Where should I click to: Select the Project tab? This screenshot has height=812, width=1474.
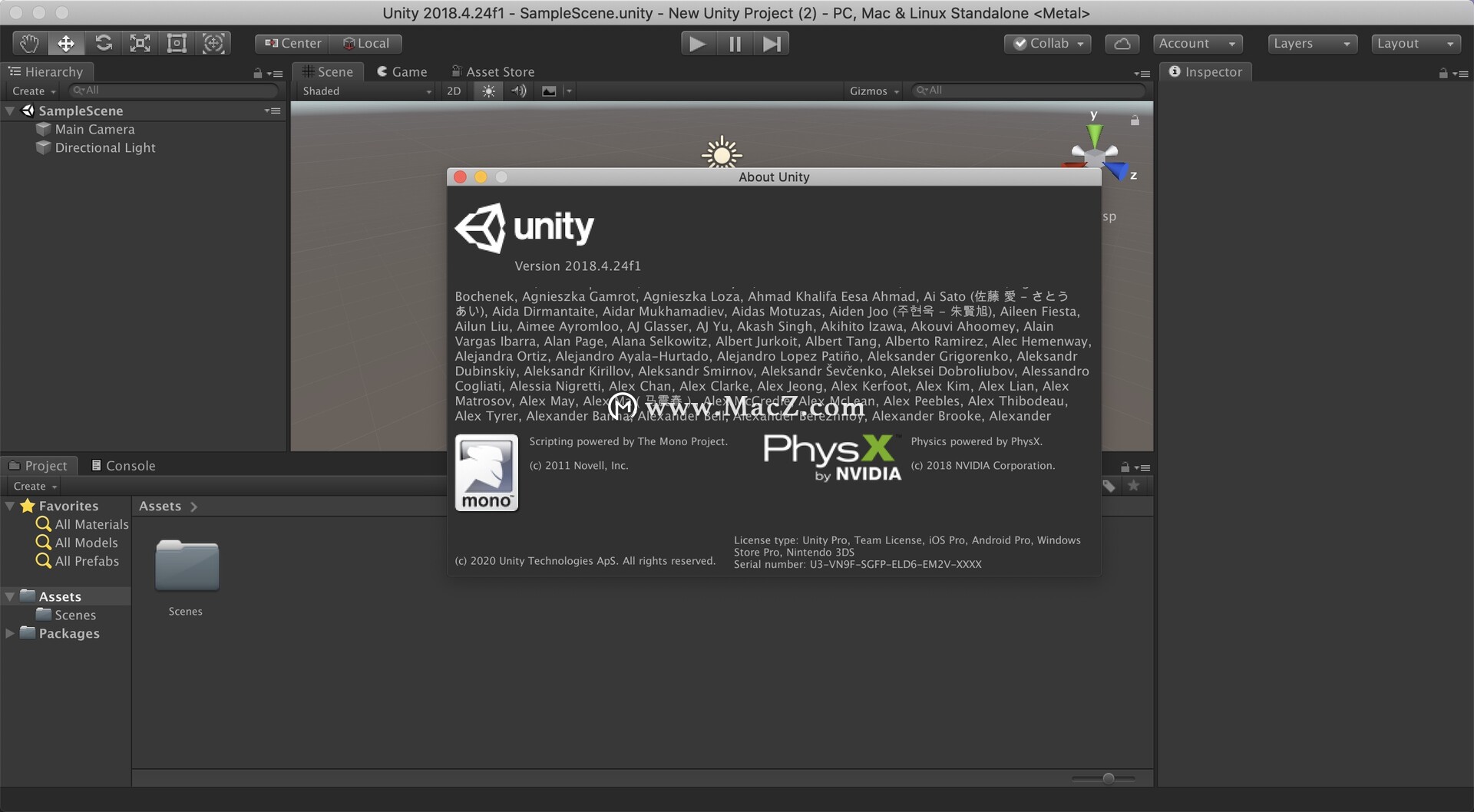tap(38, 465)
